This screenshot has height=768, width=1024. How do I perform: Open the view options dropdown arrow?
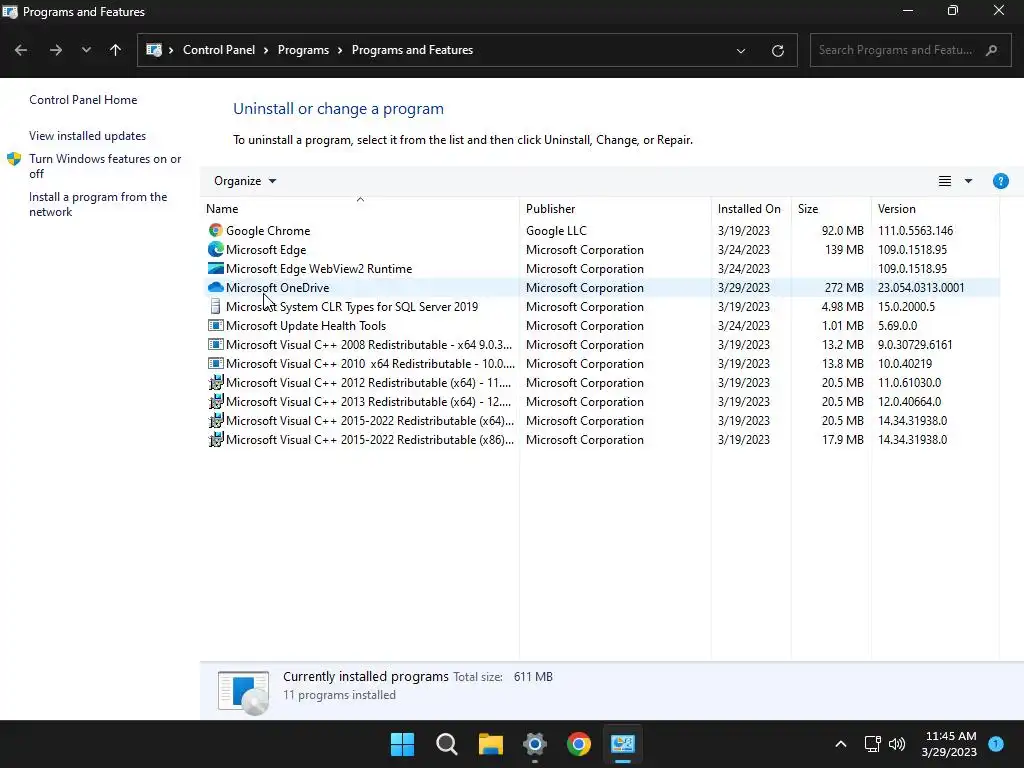click(x=968, y=181)
